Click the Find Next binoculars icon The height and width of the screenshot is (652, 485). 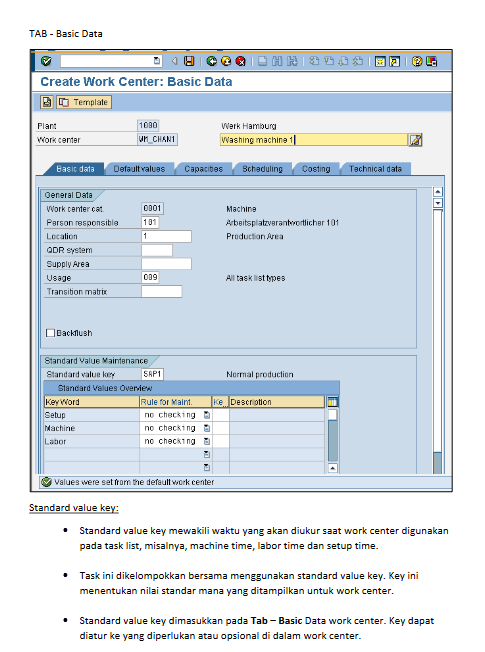292,62
